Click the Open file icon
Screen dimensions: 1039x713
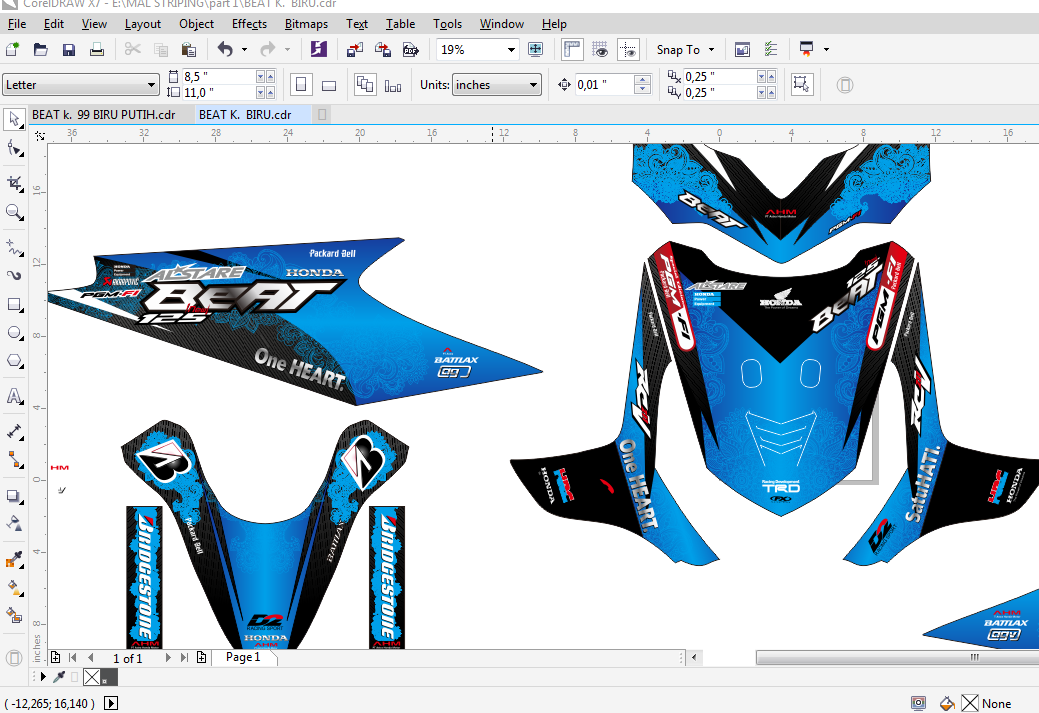pyautogui.click(x=40, y=50)
